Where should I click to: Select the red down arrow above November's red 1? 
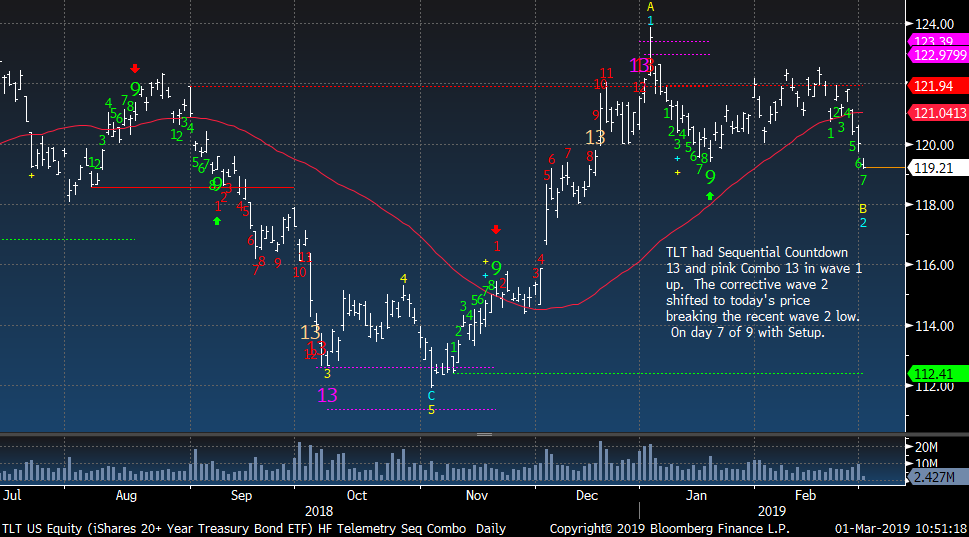(496, 230)
